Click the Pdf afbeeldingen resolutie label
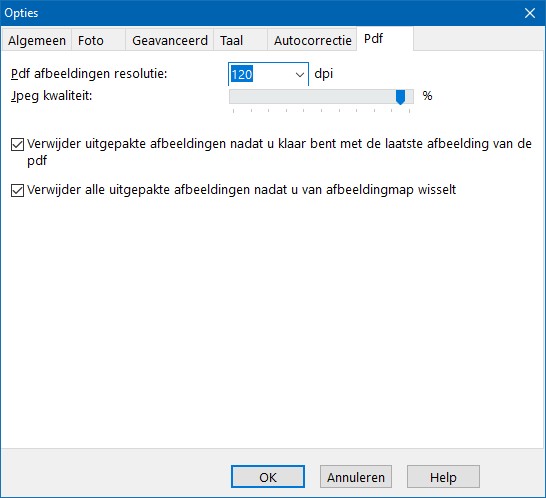Screen dimensions: 546x498 89,74
